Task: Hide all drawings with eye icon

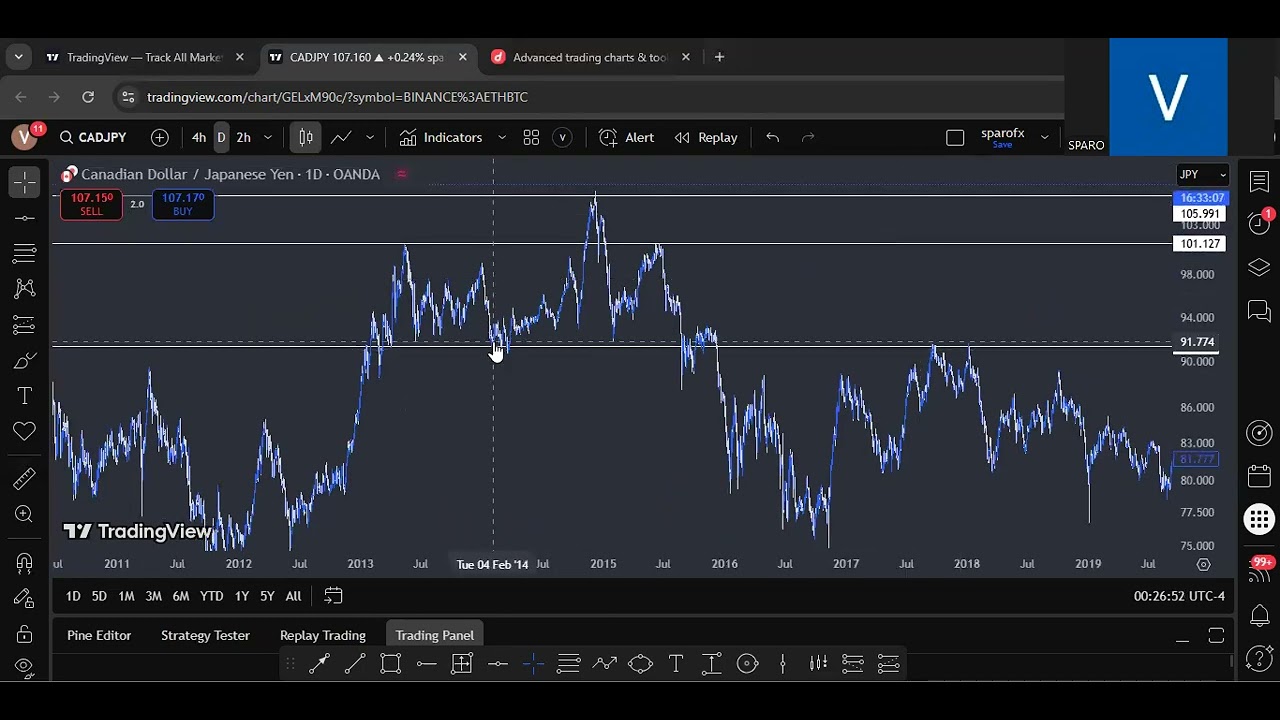Action: click(x=25, y=666)
